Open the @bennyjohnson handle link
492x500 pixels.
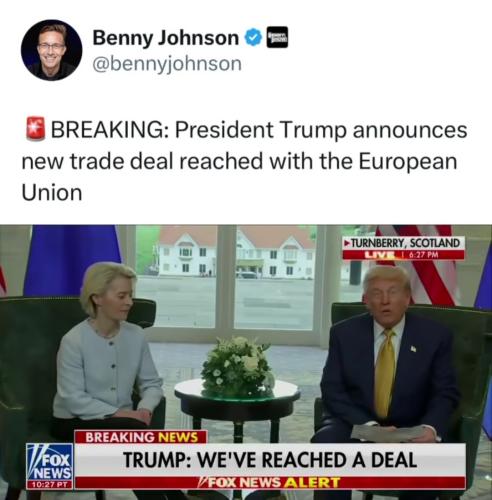[x=167, y=64]
